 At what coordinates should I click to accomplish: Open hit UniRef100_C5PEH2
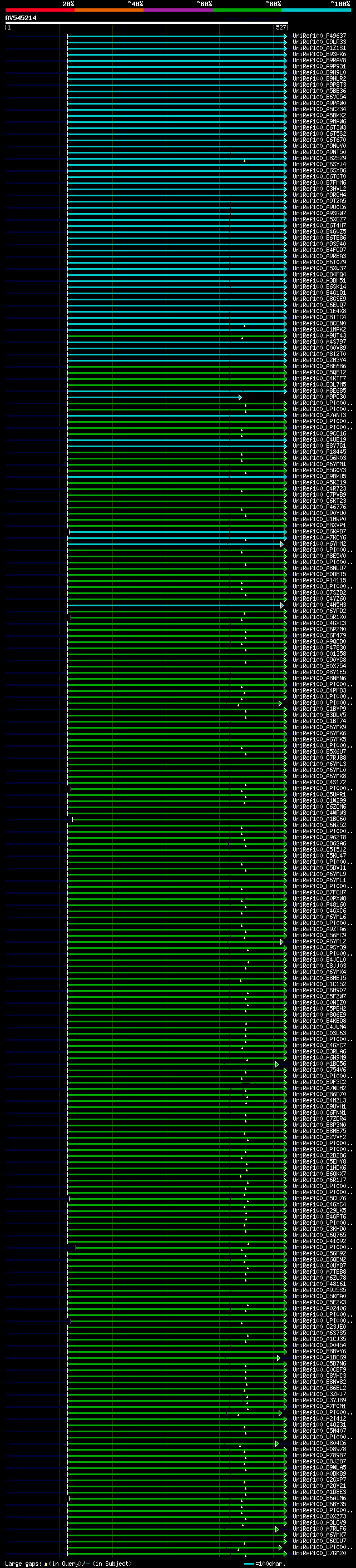pyautogui.click(x=319, y=1008)
